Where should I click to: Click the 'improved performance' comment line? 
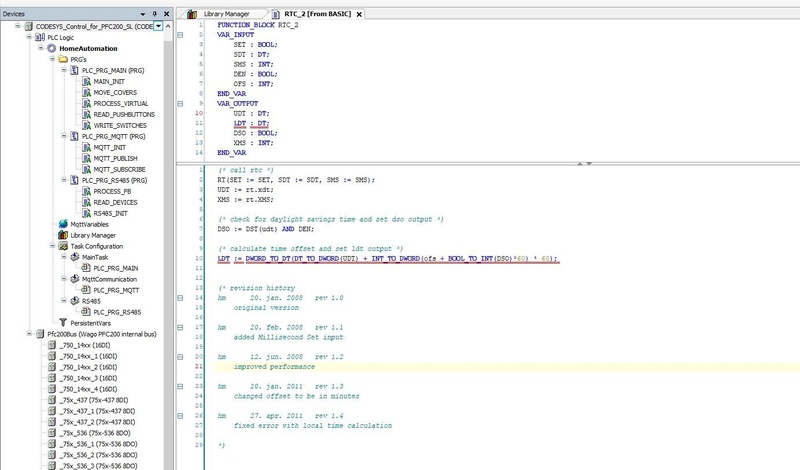[274, 367]
